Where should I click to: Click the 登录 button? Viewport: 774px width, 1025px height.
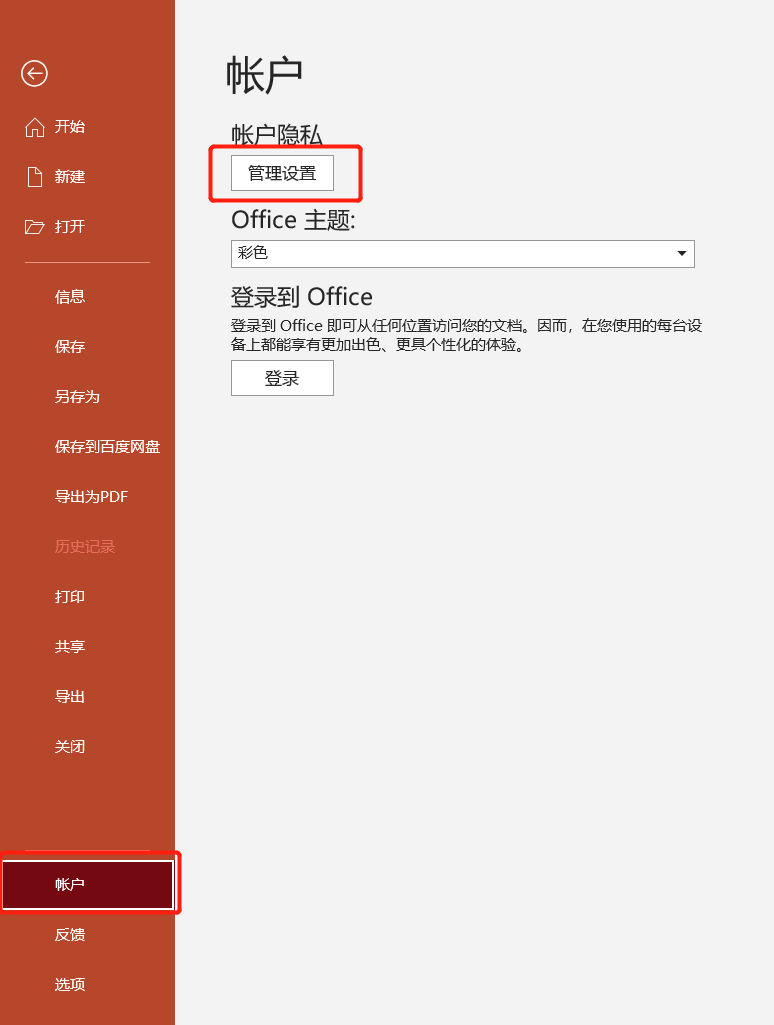point(282,378)
